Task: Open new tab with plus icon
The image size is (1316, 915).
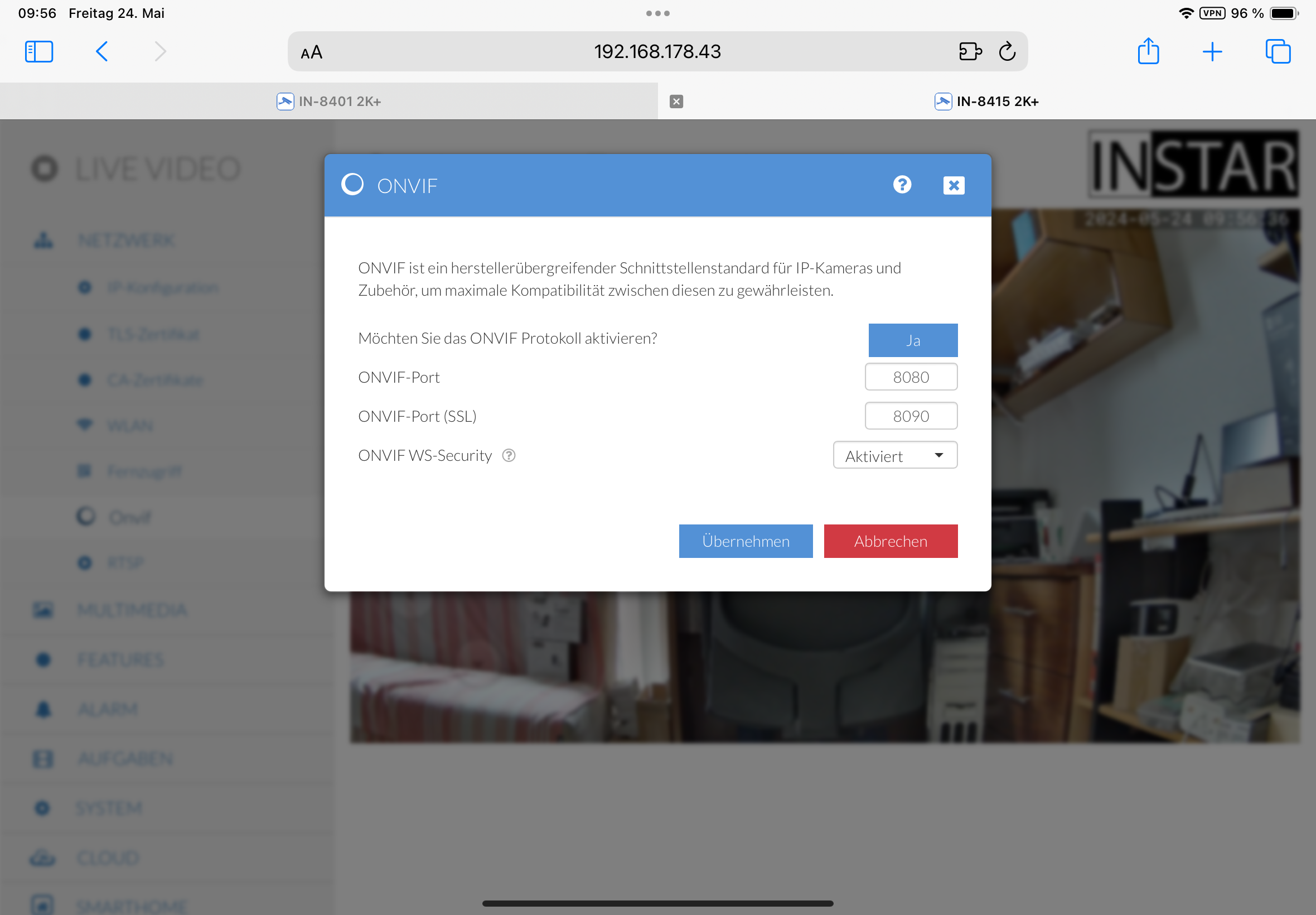Action: tap(1212, 51)
